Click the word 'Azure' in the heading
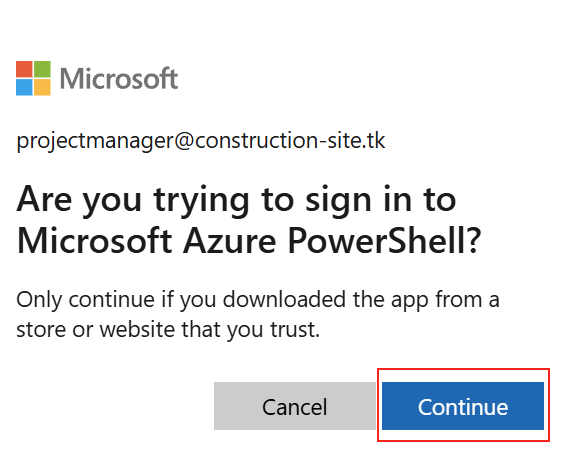Viewport: 579px width, 468px height. [230, 240]
